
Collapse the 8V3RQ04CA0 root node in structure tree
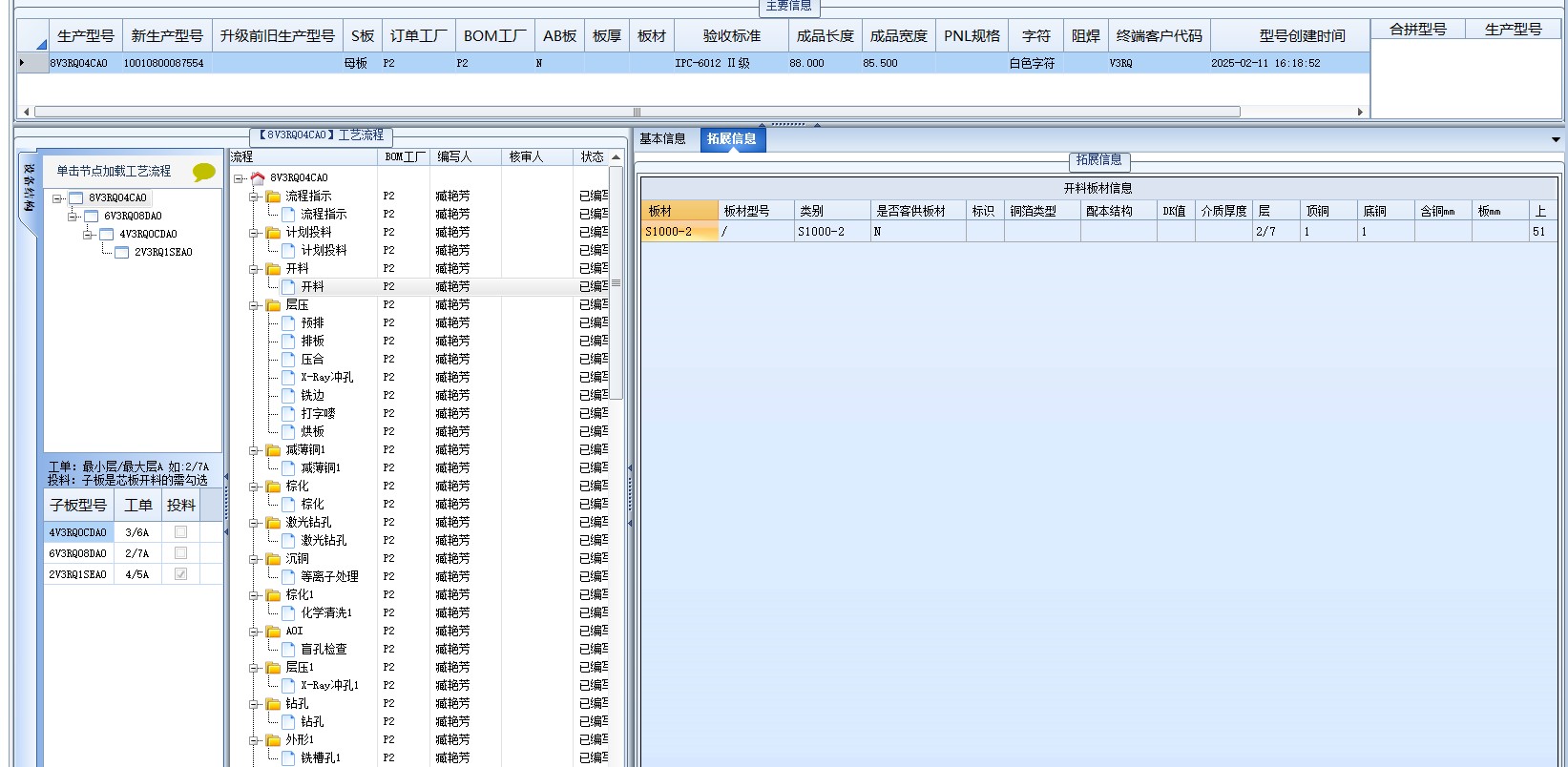[57, 198]
